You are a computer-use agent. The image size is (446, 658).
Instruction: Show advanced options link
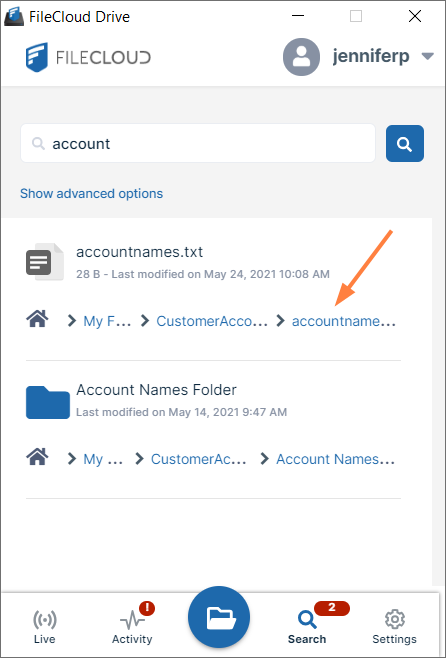pos(91,193)
